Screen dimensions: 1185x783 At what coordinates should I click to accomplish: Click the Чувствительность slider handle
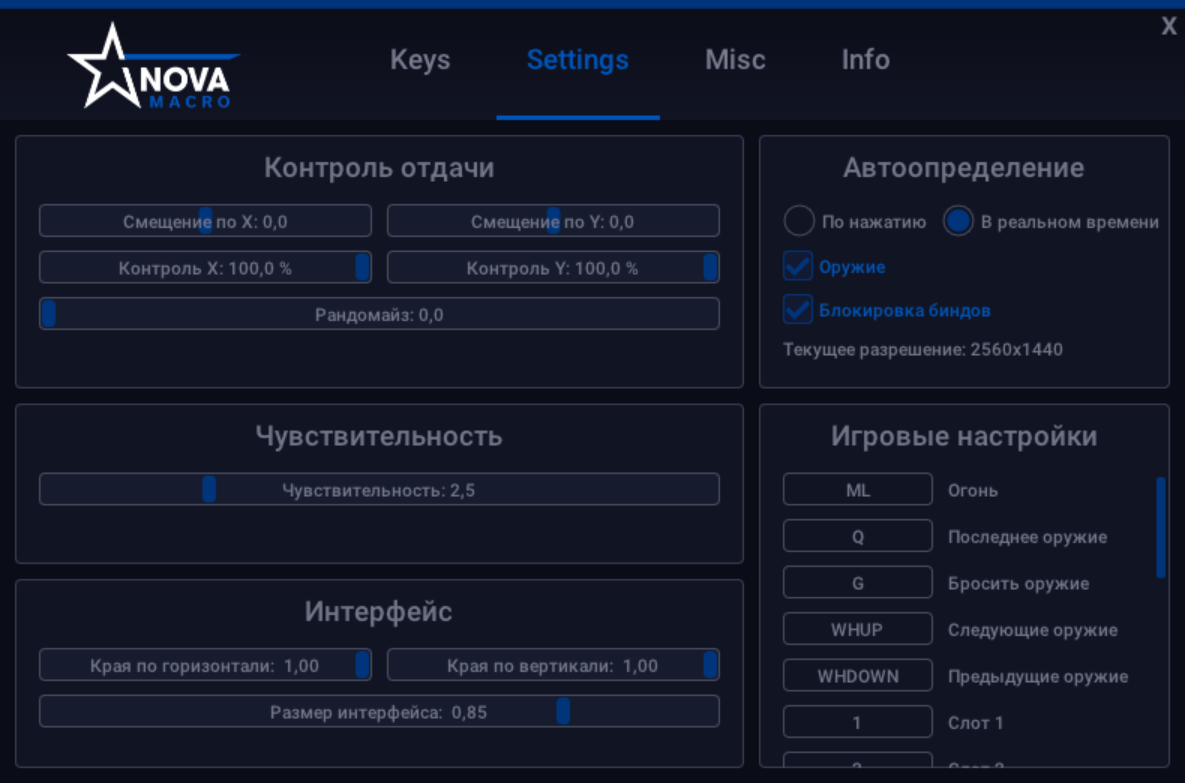207,488
